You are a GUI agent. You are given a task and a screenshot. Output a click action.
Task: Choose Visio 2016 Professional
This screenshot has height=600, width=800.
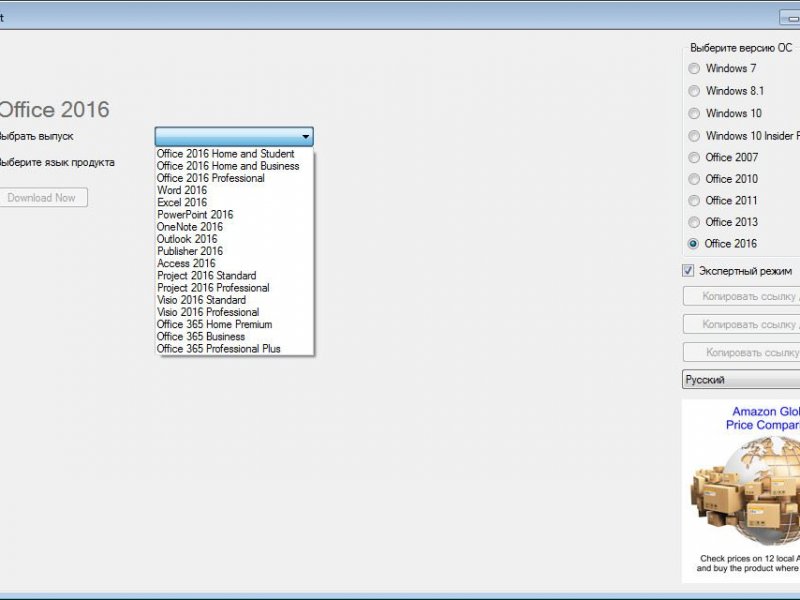(x=234, y=312)
